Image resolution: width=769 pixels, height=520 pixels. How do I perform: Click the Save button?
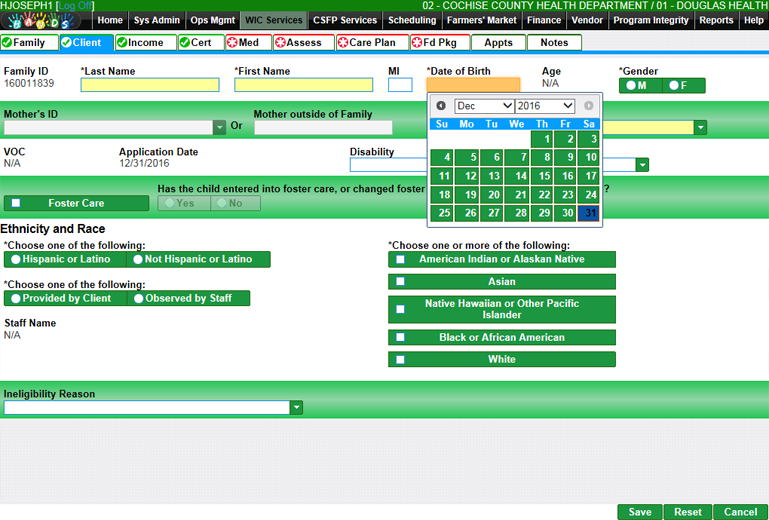640,512
